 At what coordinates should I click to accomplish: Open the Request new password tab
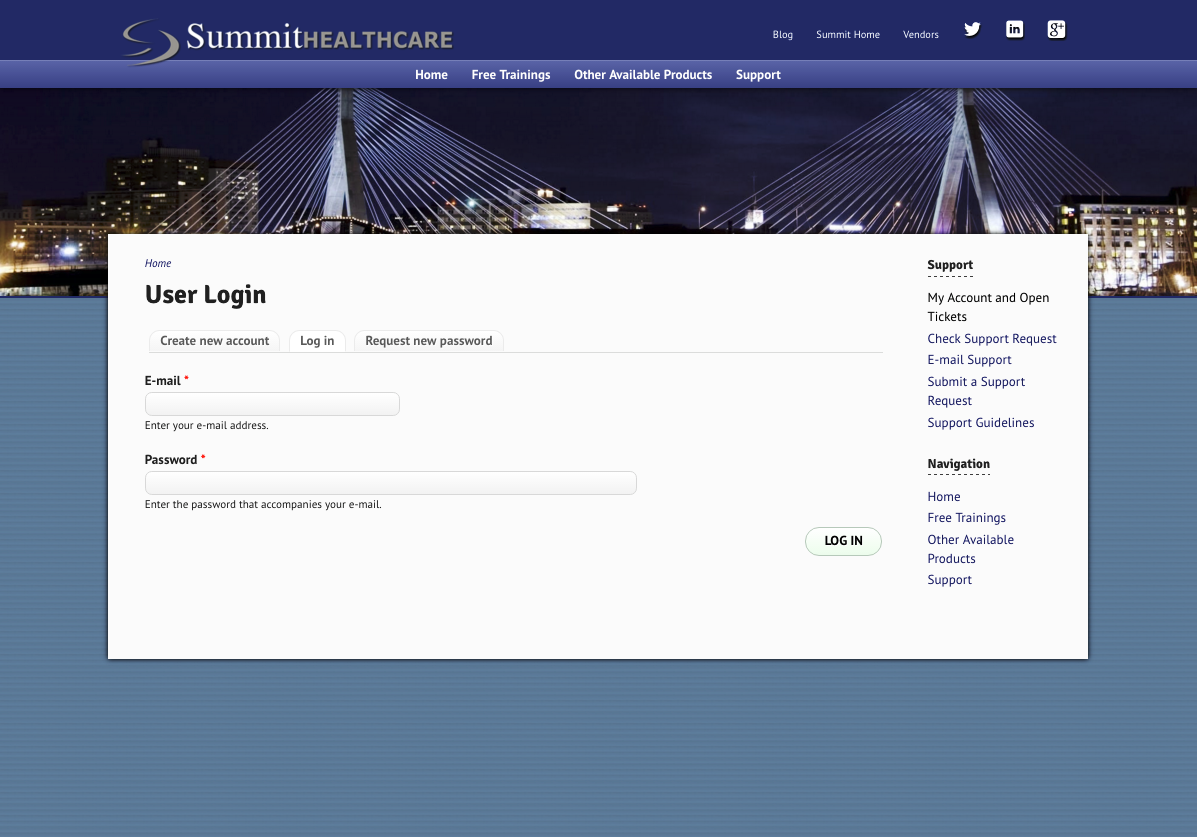tap(428, 340)
